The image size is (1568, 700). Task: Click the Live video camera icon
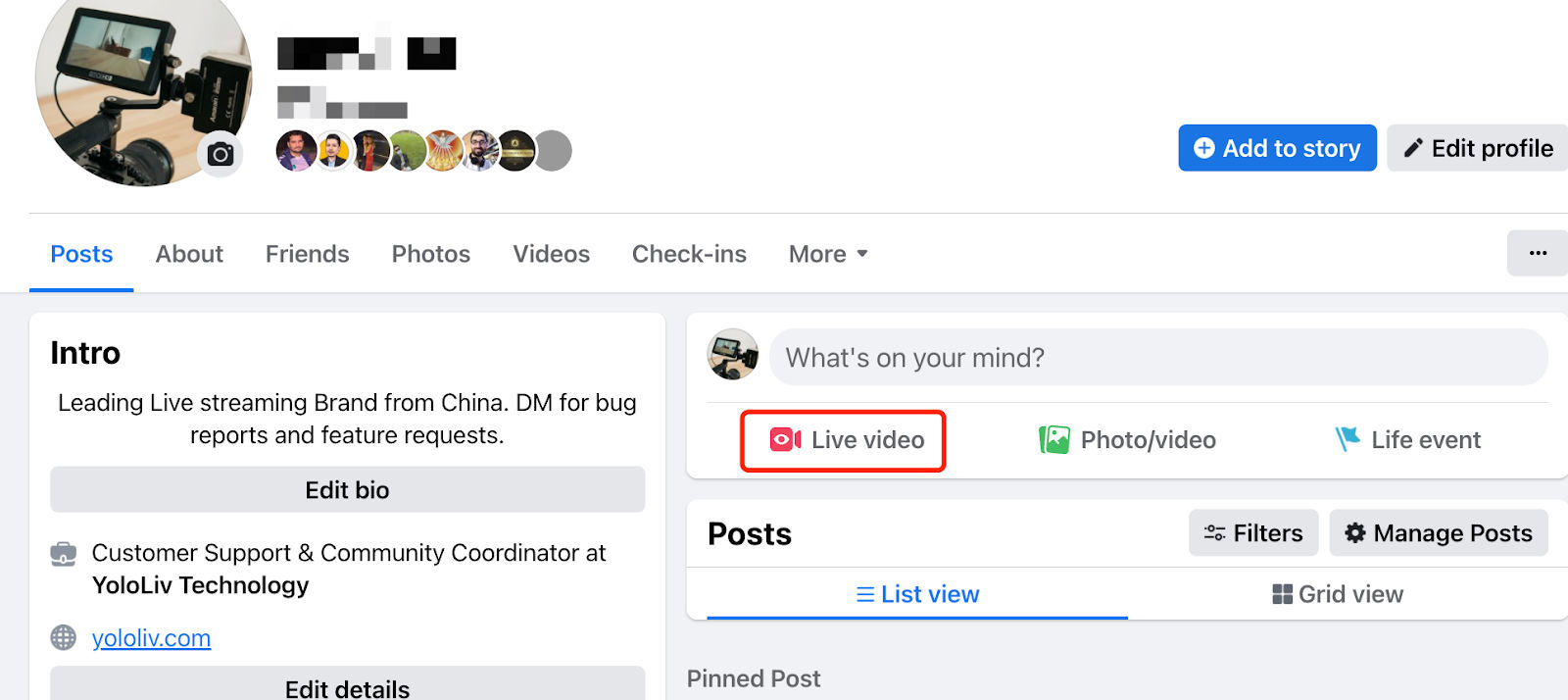(785, 440)
